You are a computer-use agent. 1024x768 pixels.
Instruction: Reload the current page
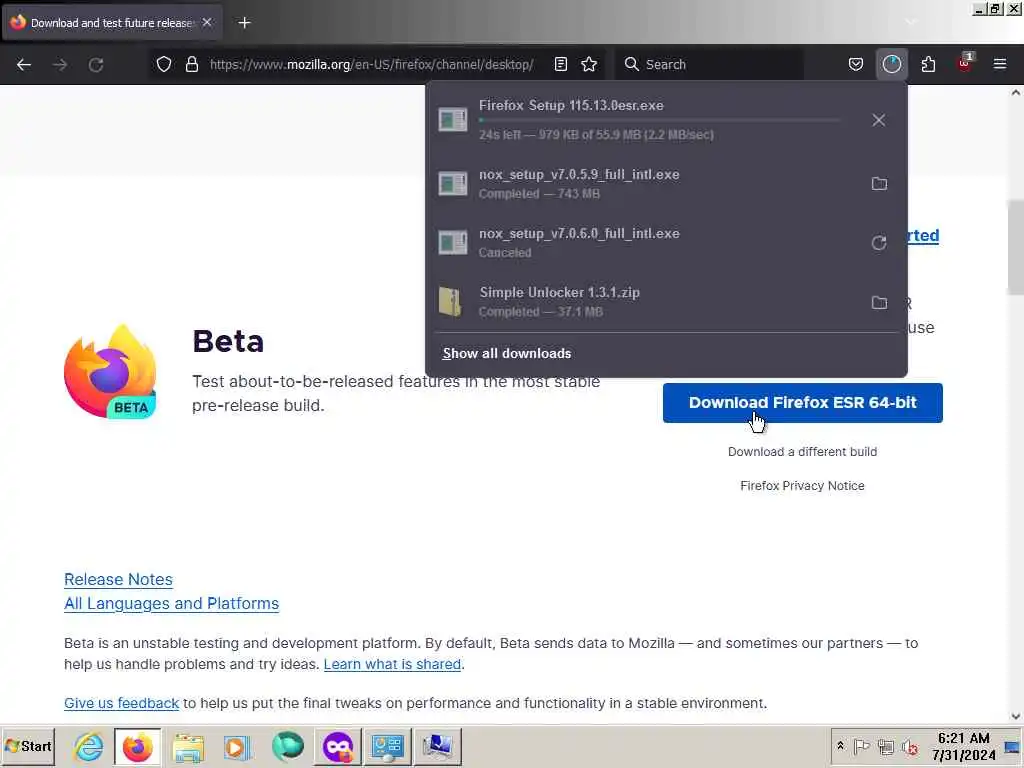(96, 65)
